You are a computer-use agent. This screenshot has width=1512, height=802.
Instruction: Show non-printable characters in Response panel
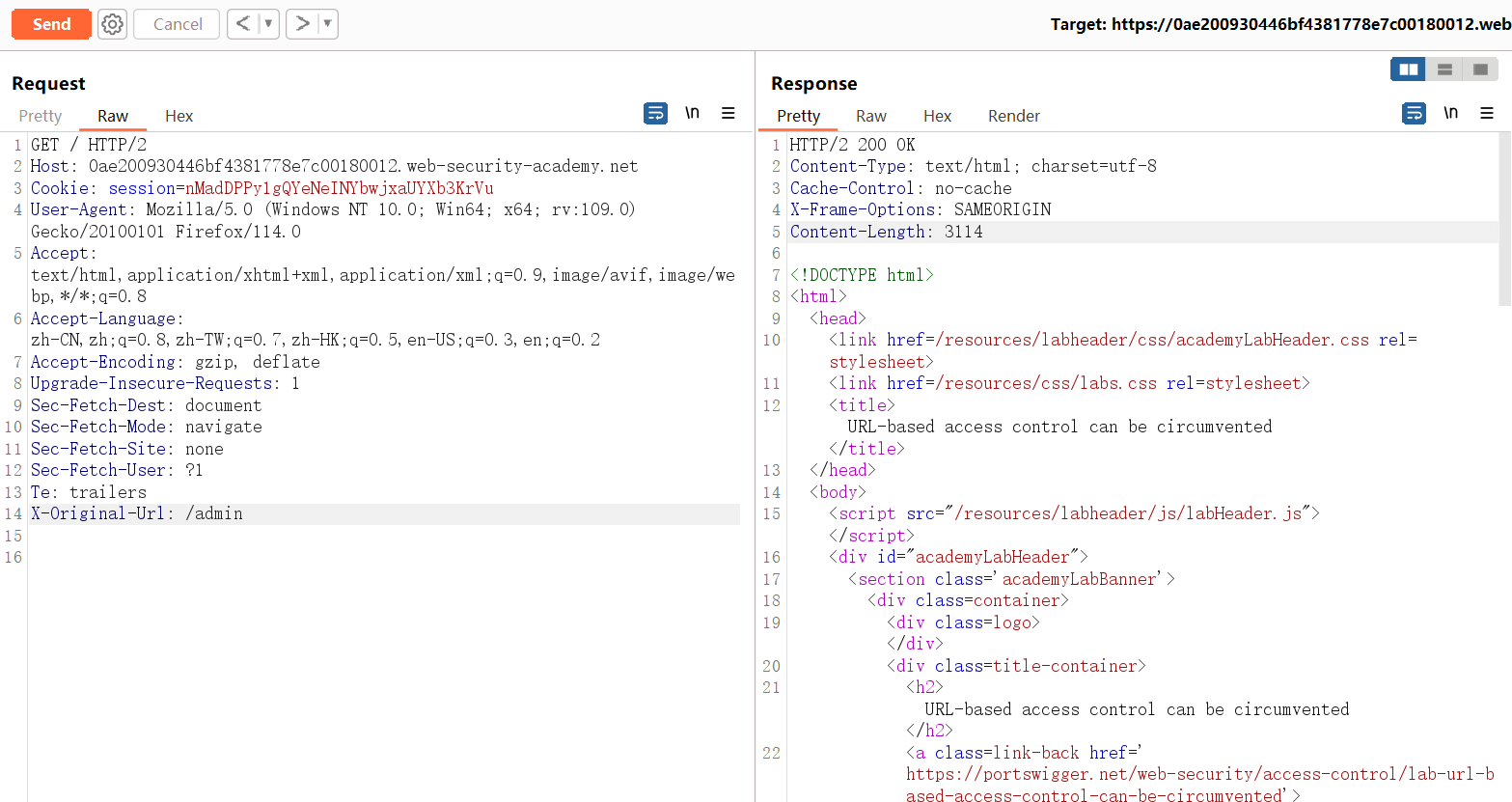coord(1450,114)
